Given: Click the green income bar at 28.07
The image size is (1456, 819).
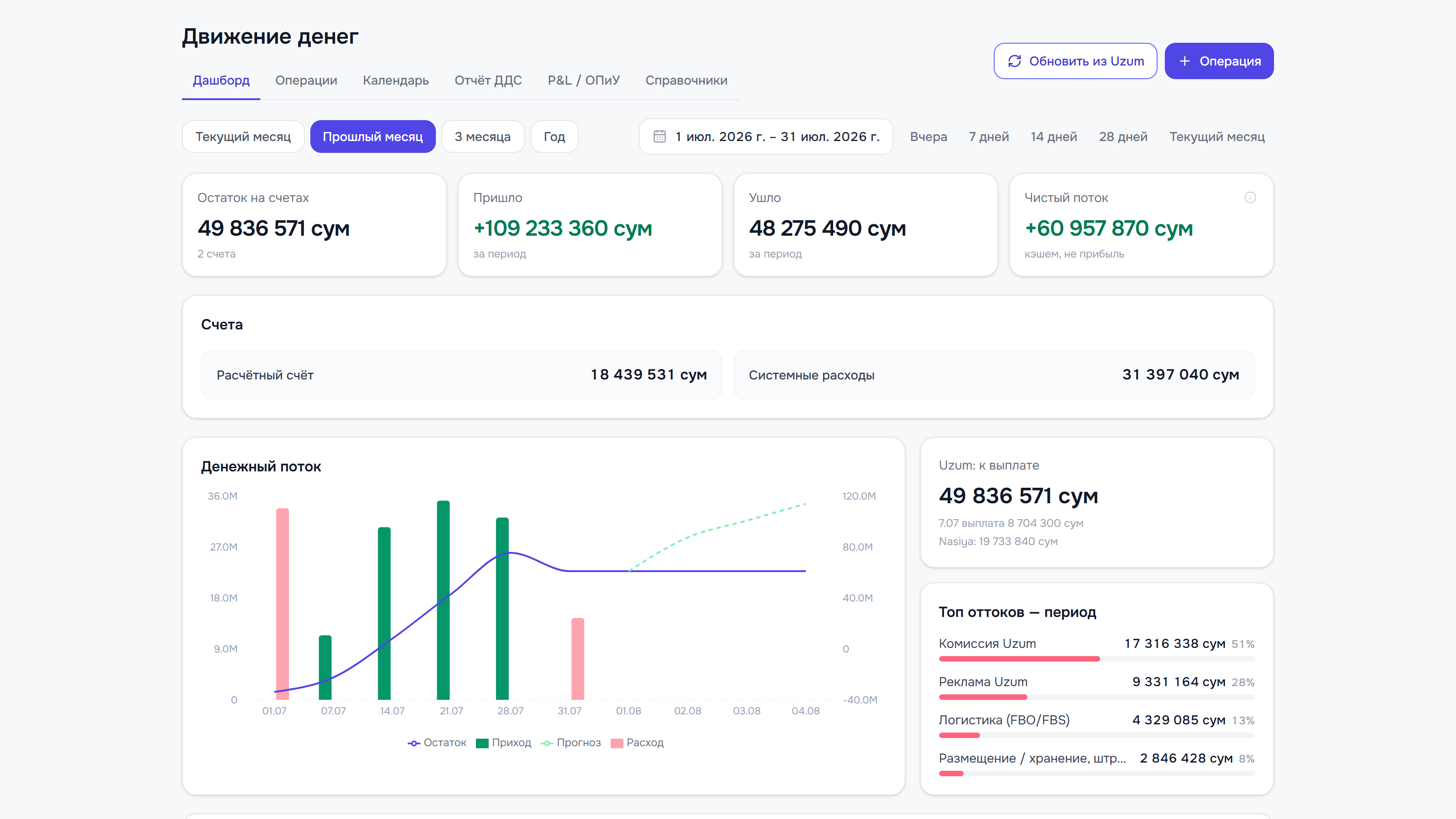Looking at the screenshot, I should [x=502, y=609].
